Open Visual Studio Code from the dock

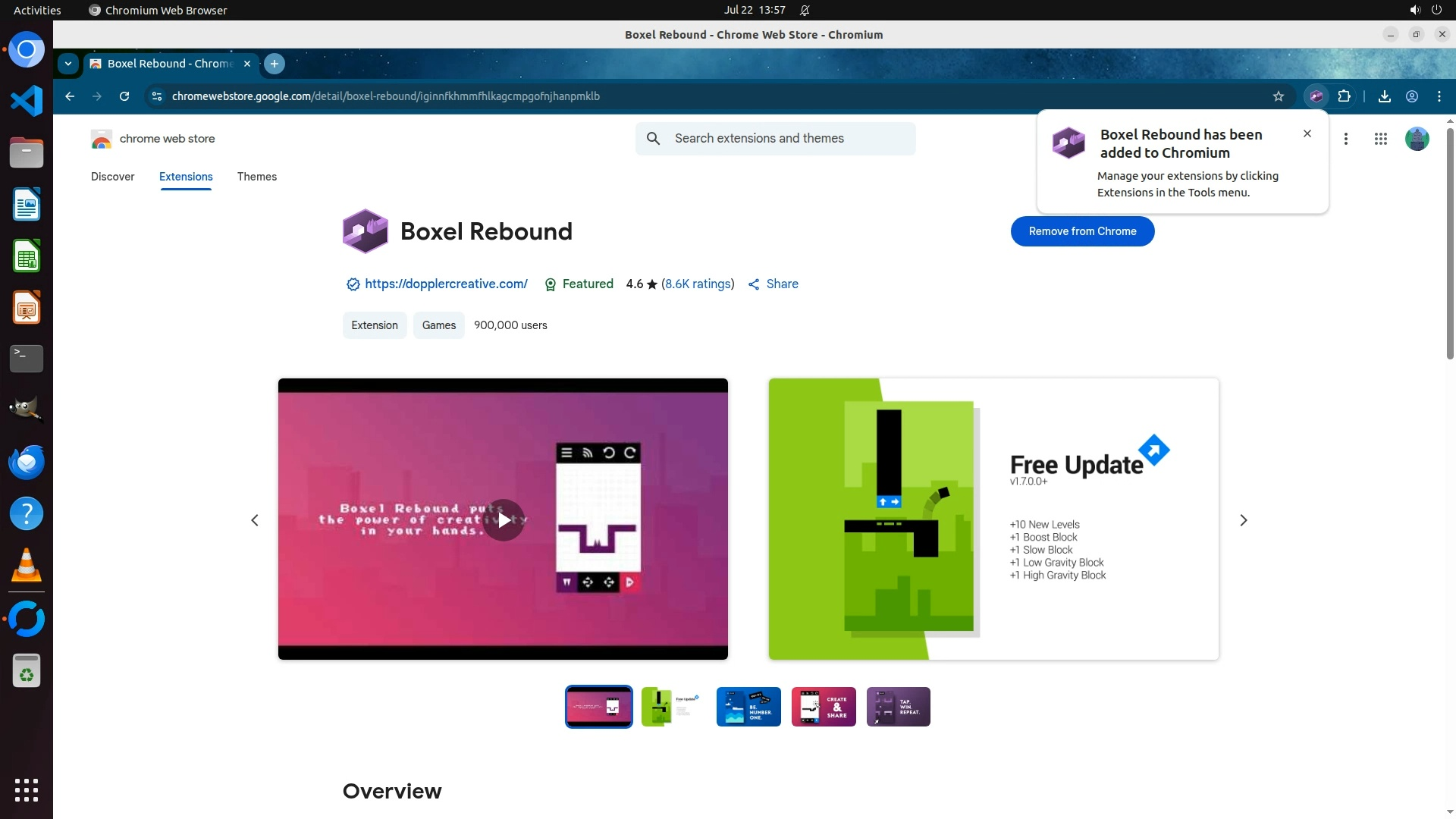click(27, 101)
